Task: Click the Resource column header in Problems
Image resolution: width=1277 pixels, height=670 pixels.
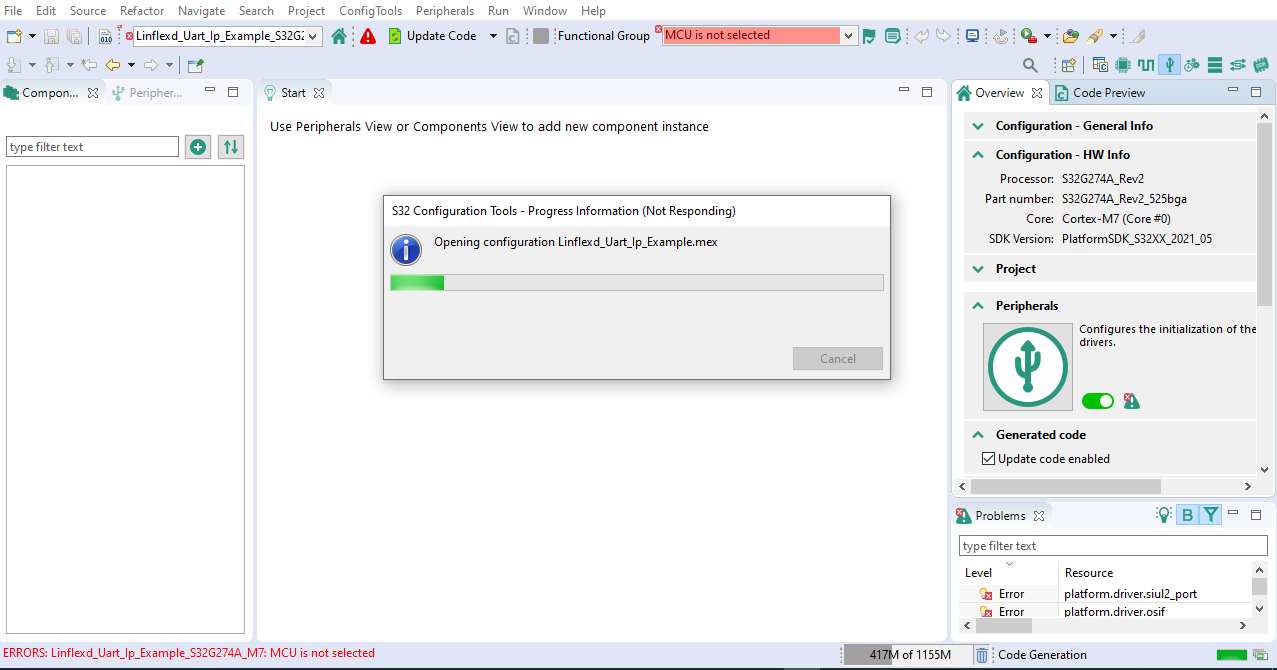Action: pyautogui.click(x=1089, y=573)
